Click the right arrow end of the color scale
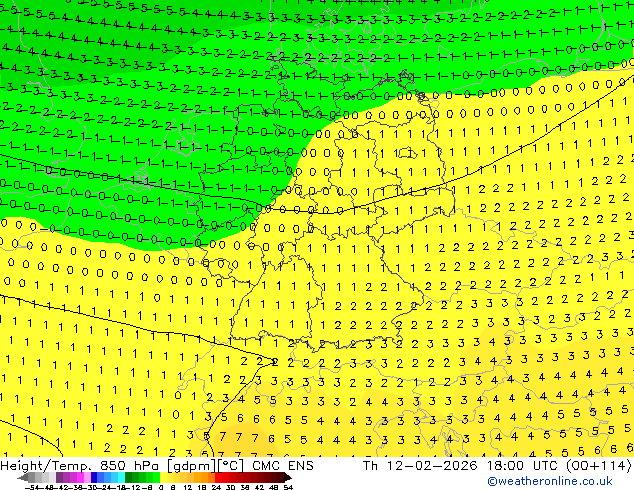Viewport: 634px width, 490px height. pos(288,477)
